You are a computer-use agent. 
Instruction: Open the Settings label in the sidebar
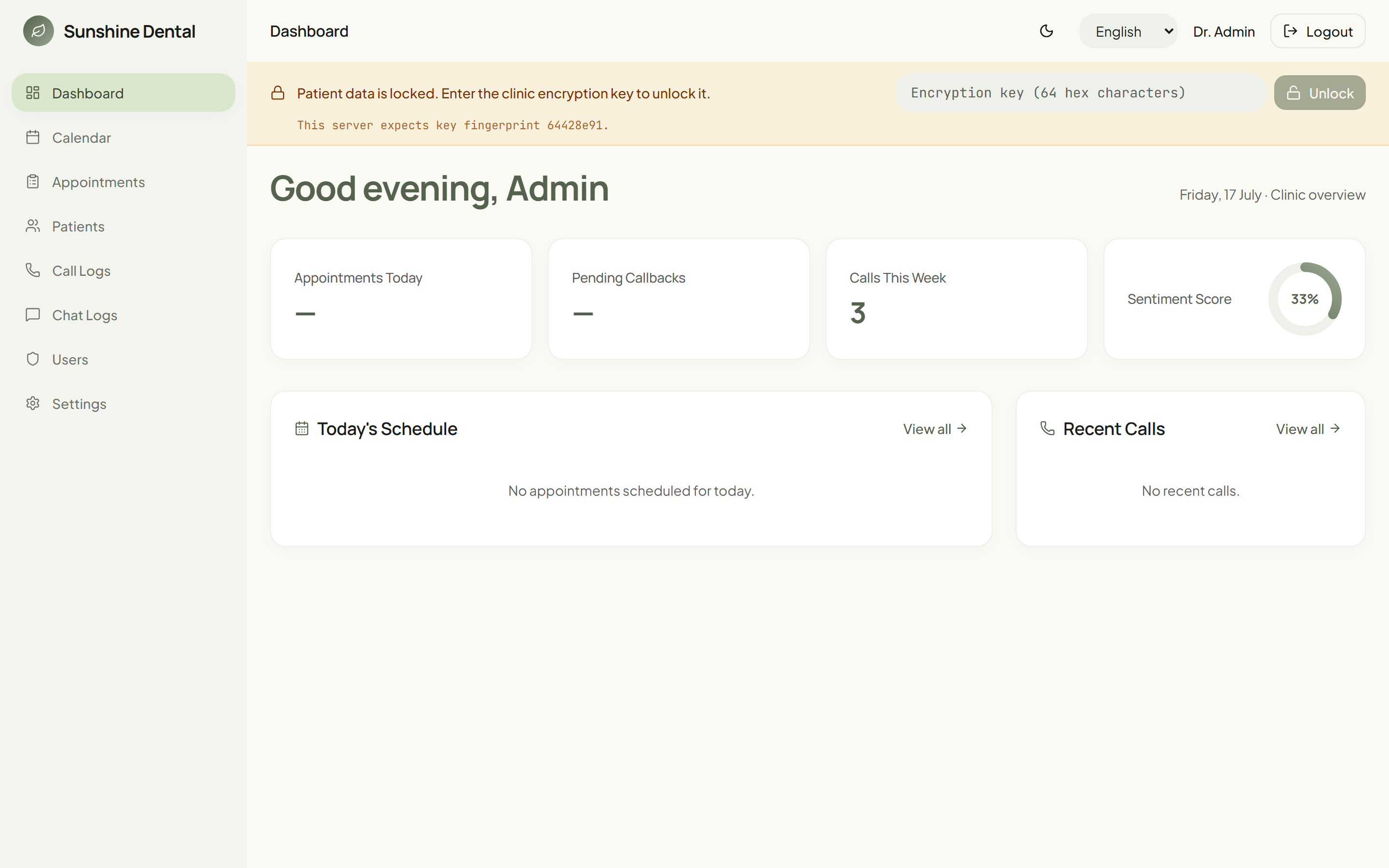pyautogui.click(x=79, y=404)
